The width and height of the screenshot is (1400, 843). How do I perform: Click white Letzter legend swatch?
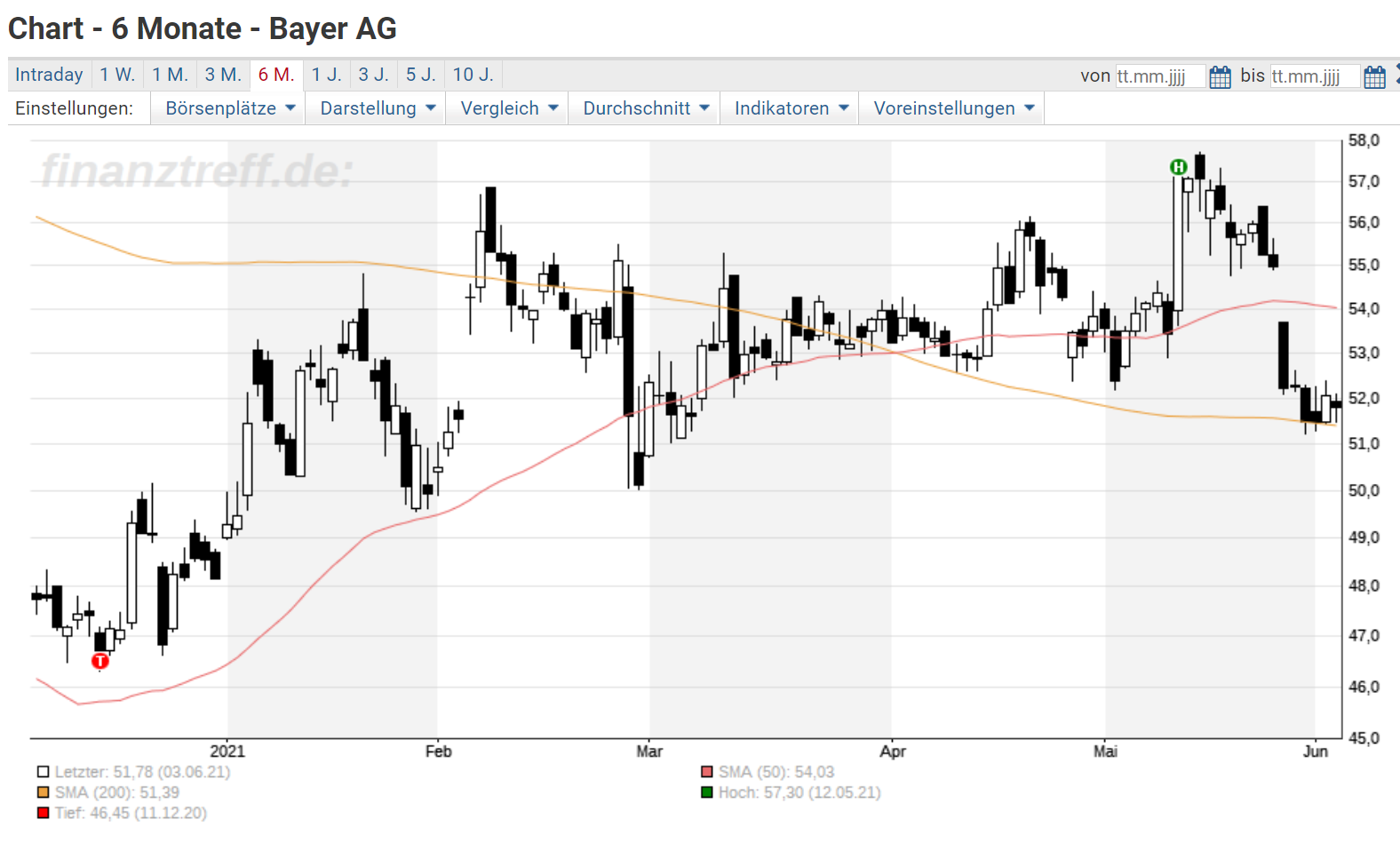(x=43, y=772)
